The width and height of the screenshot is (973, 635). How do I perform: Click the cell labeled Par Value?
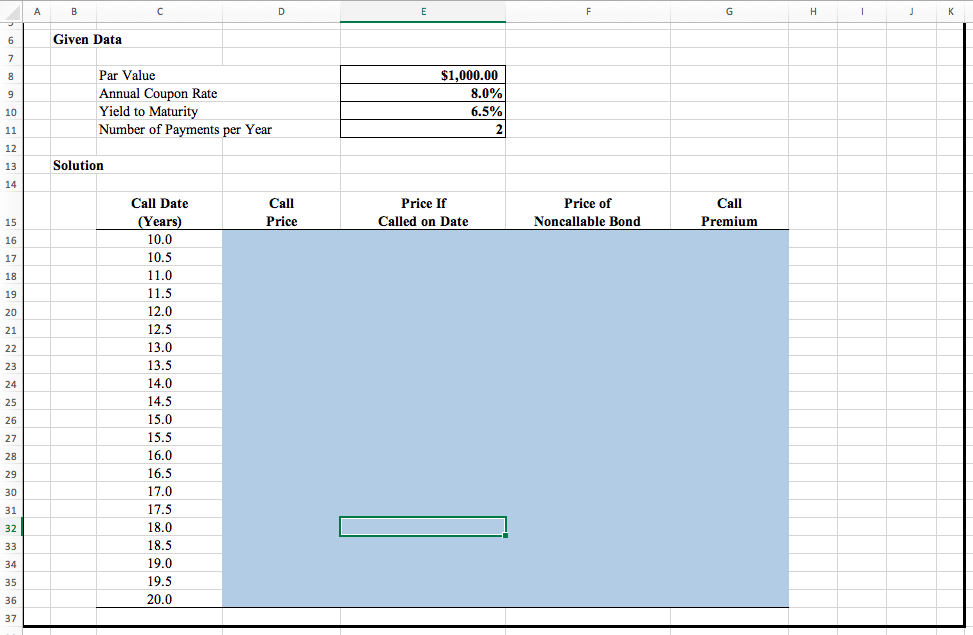[x=159, y=75]
